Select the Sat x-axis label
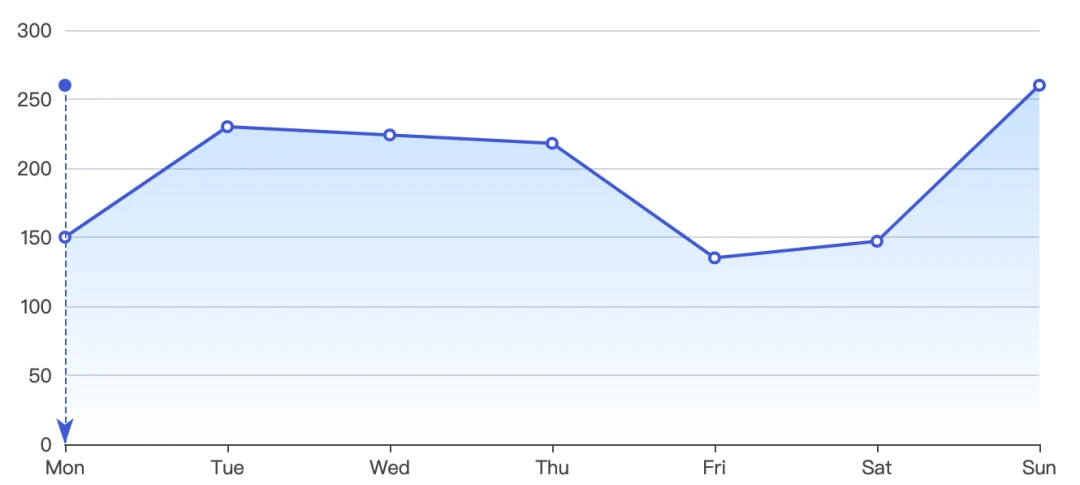The image size is (1080, 485). tap(877, 468)
